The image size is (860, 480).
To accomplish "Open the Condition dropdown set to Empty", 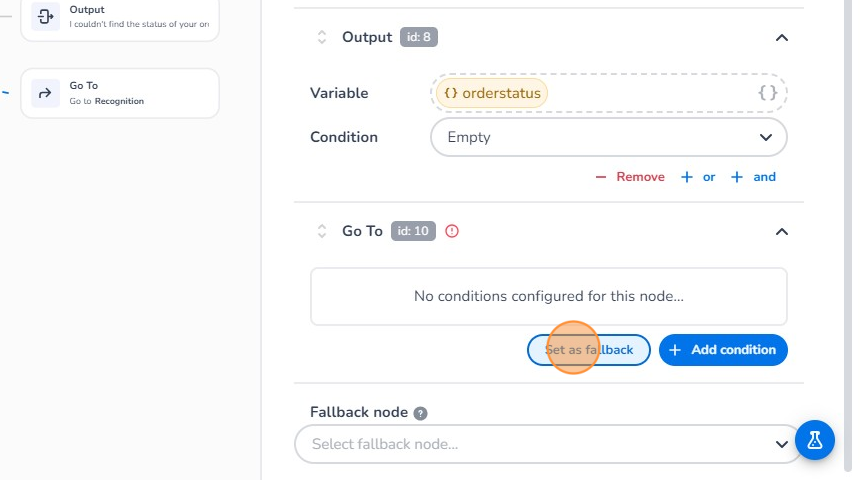I will 608,137.
